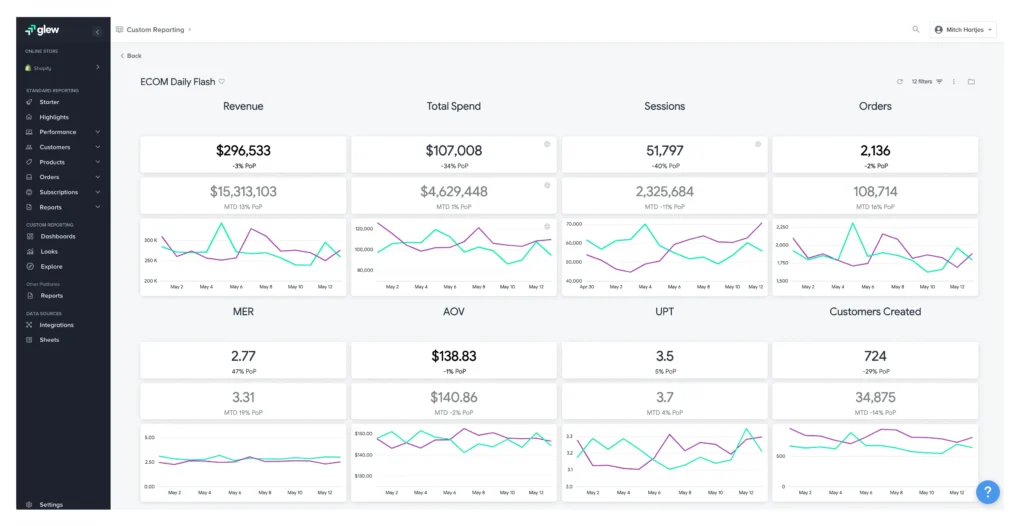Click the Sessions line chart

coord(665,257)
